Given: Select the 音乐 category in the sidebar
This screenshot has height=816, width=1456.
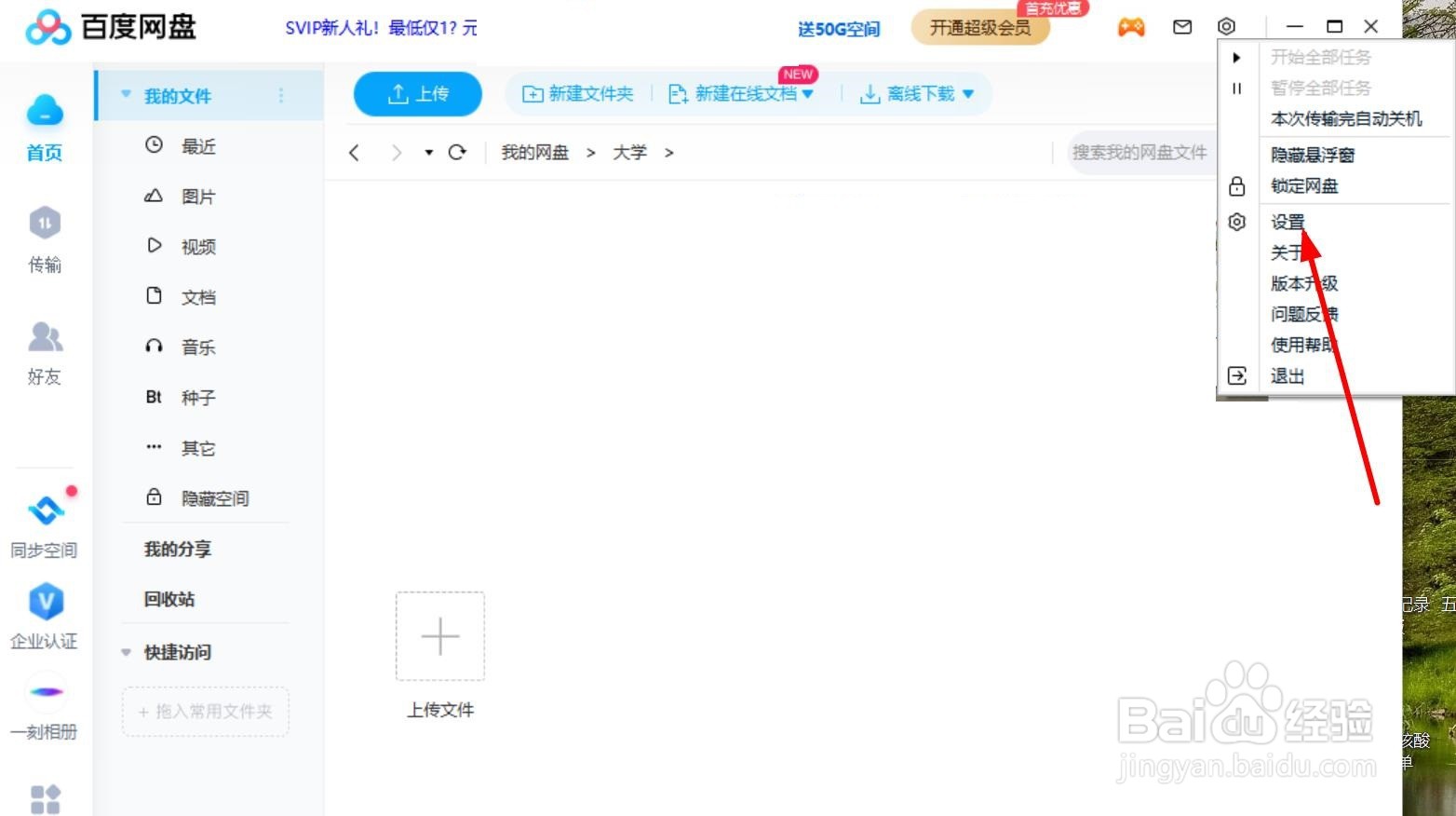Looking at the screenshot, I should 198,347.
